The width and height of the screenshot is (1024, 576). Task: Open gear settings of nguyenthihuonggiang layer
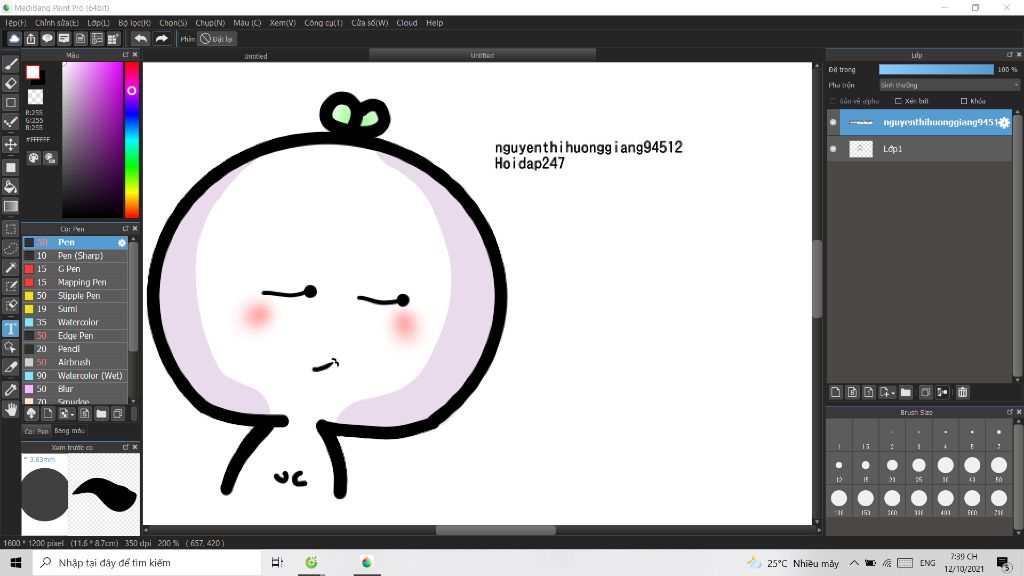1004,122
